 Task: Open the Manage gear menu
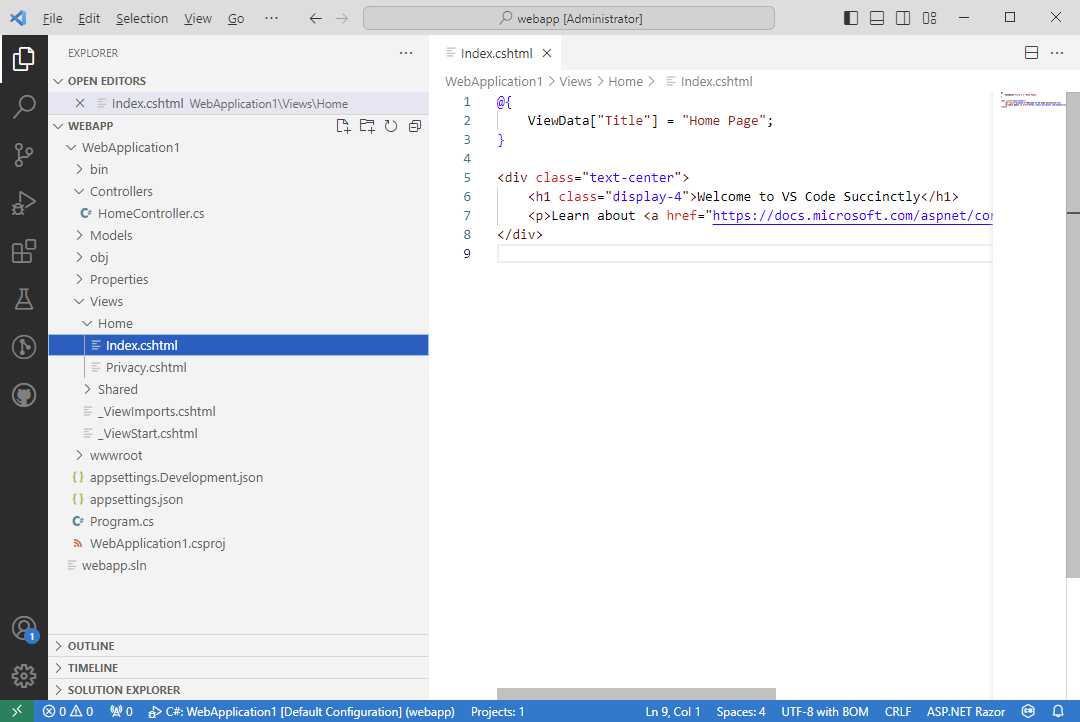pos(23,676)
